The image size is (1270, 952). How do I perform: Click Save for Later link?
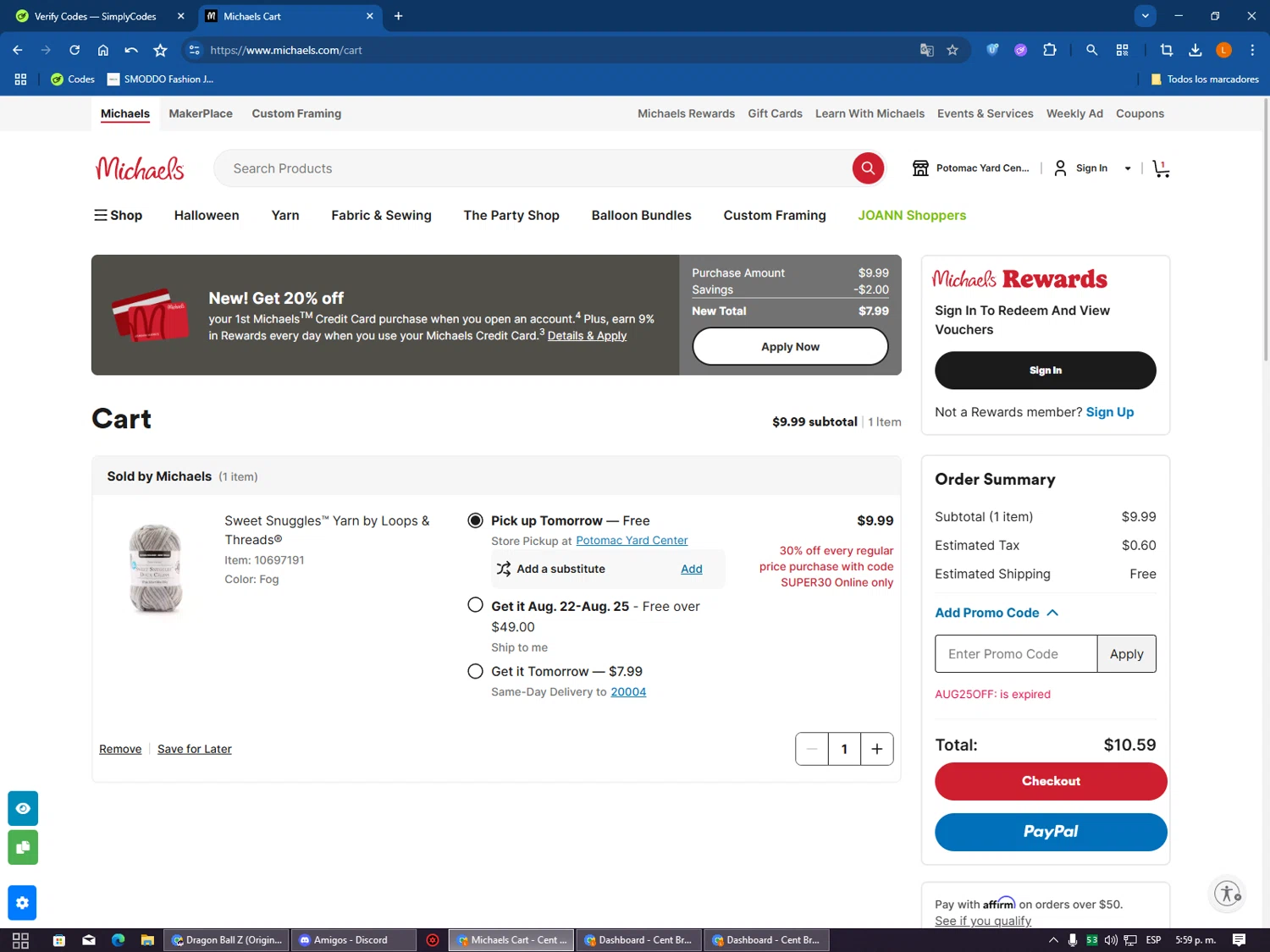click(194, 749)
